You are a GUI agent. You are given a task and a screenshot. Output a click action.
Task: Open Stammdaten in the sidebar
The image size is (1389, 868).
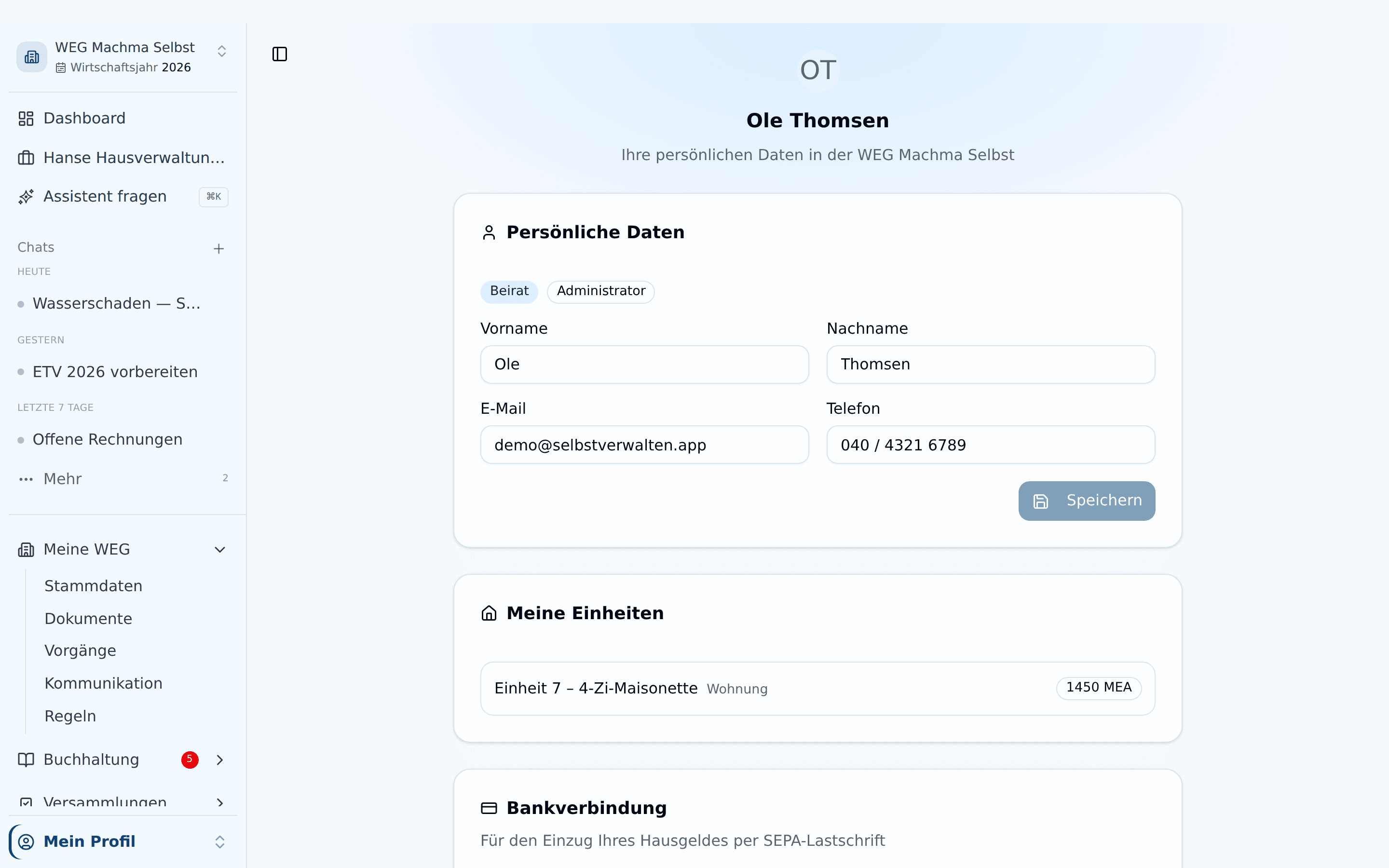click(x=94, y=585)
